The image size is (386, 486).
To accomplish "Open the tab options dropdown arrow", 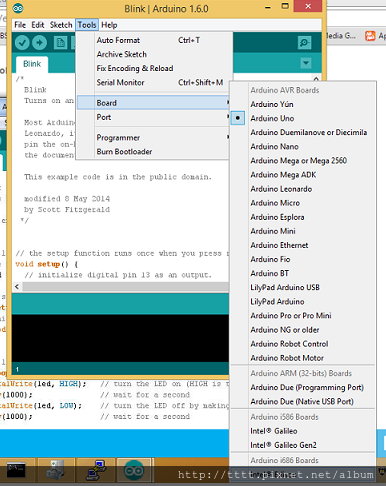I will coord(306,63).
